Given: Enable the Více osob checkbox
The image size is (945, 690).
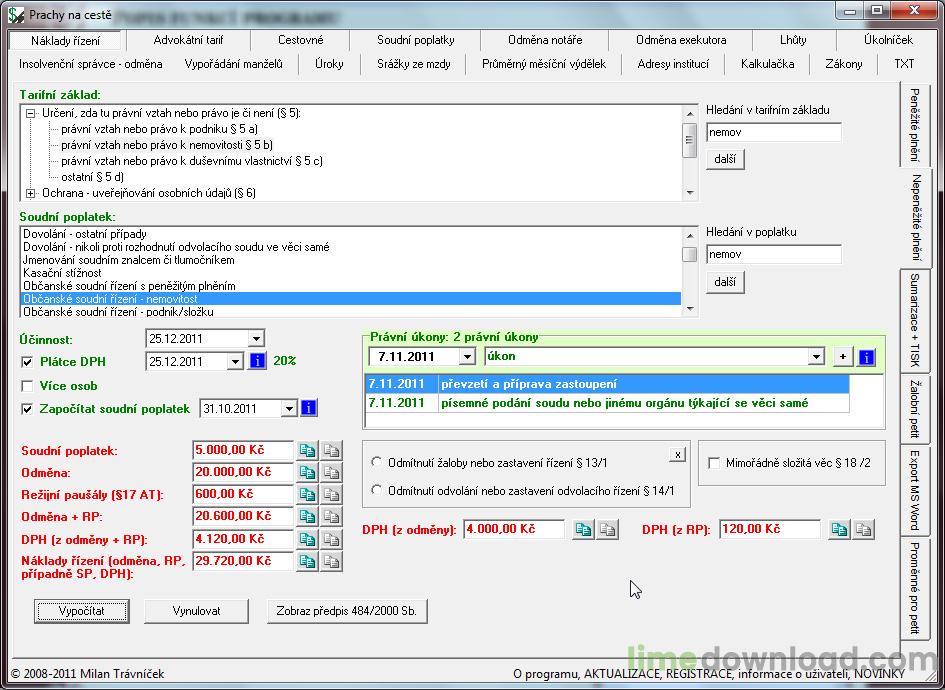Looking at the screenshot, I should tap(28, 386).
